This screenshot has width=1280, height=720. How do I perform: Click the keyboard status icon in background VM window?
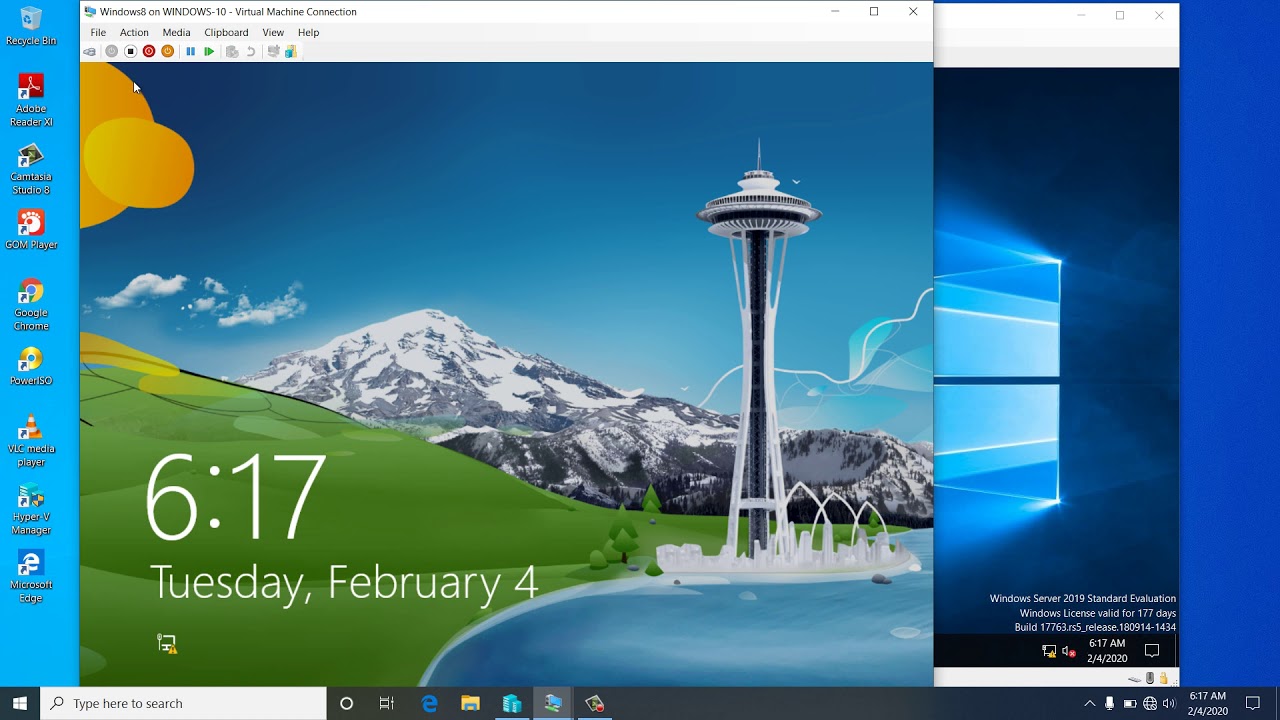pyautogui.click(x=1134, y=678)
